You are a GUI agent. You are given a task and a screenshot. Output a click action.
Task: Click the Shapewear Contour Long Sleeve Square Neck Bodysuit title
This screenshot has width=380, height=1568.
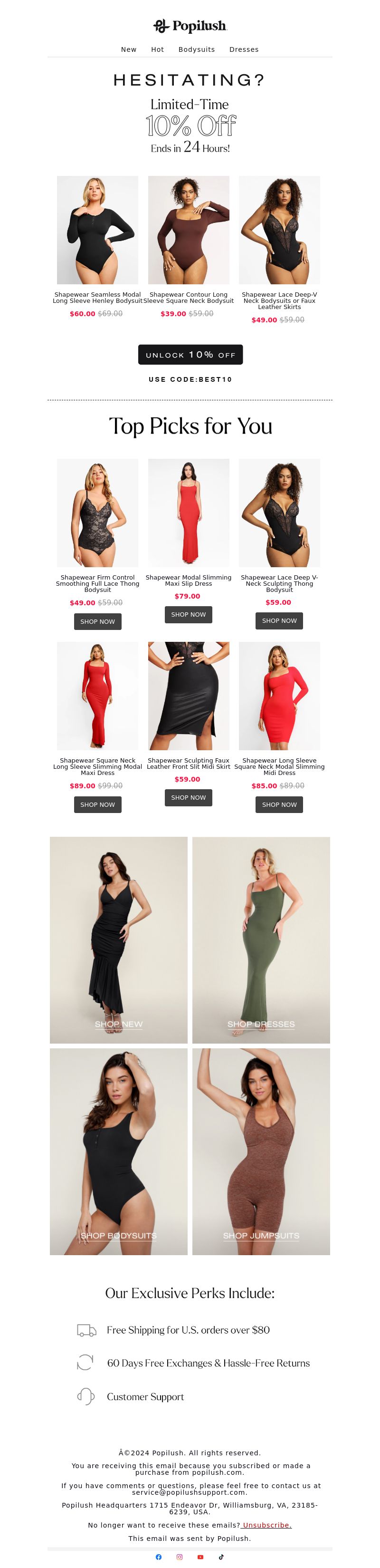click(189, 298)
